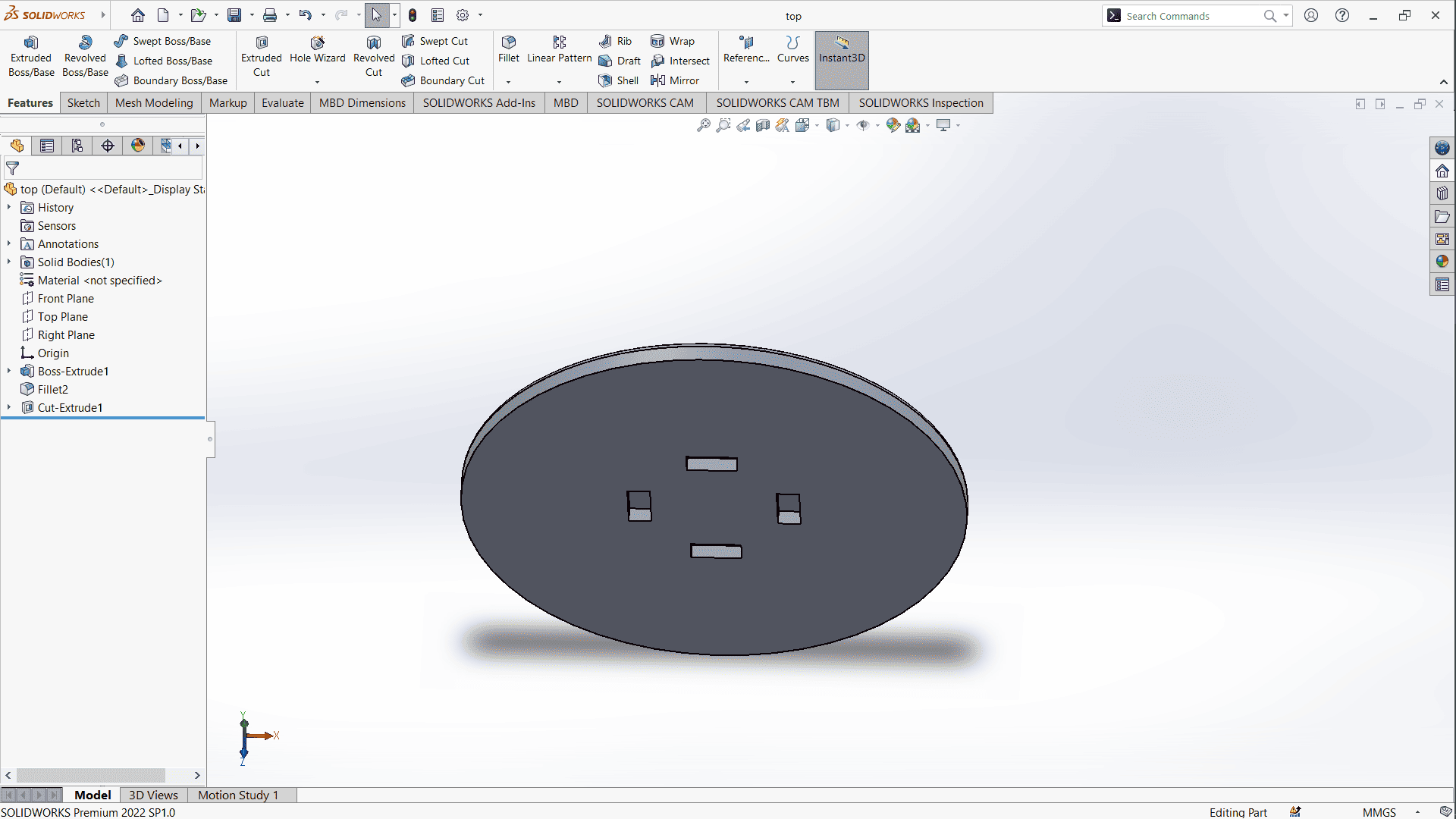
Task: Open Curves dropdown arrow
Action: [x=793, y=82]
